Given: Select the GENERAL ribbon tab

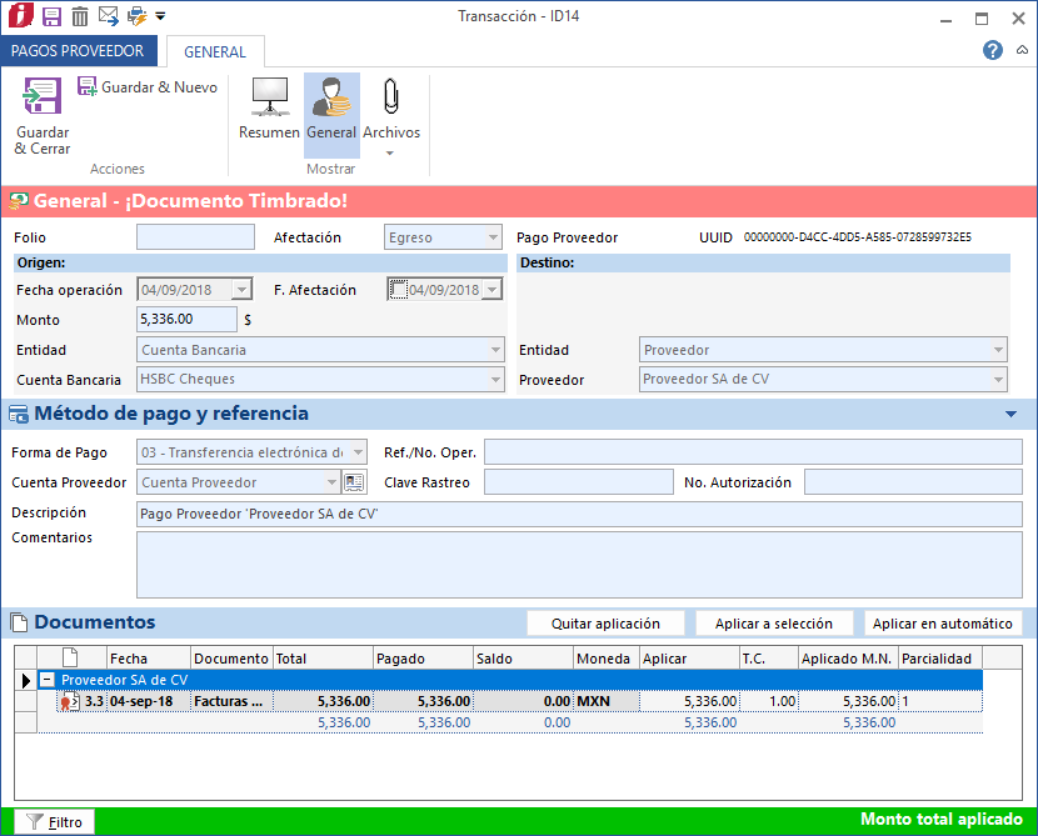Looking at the screenshot, I should 215,52.
